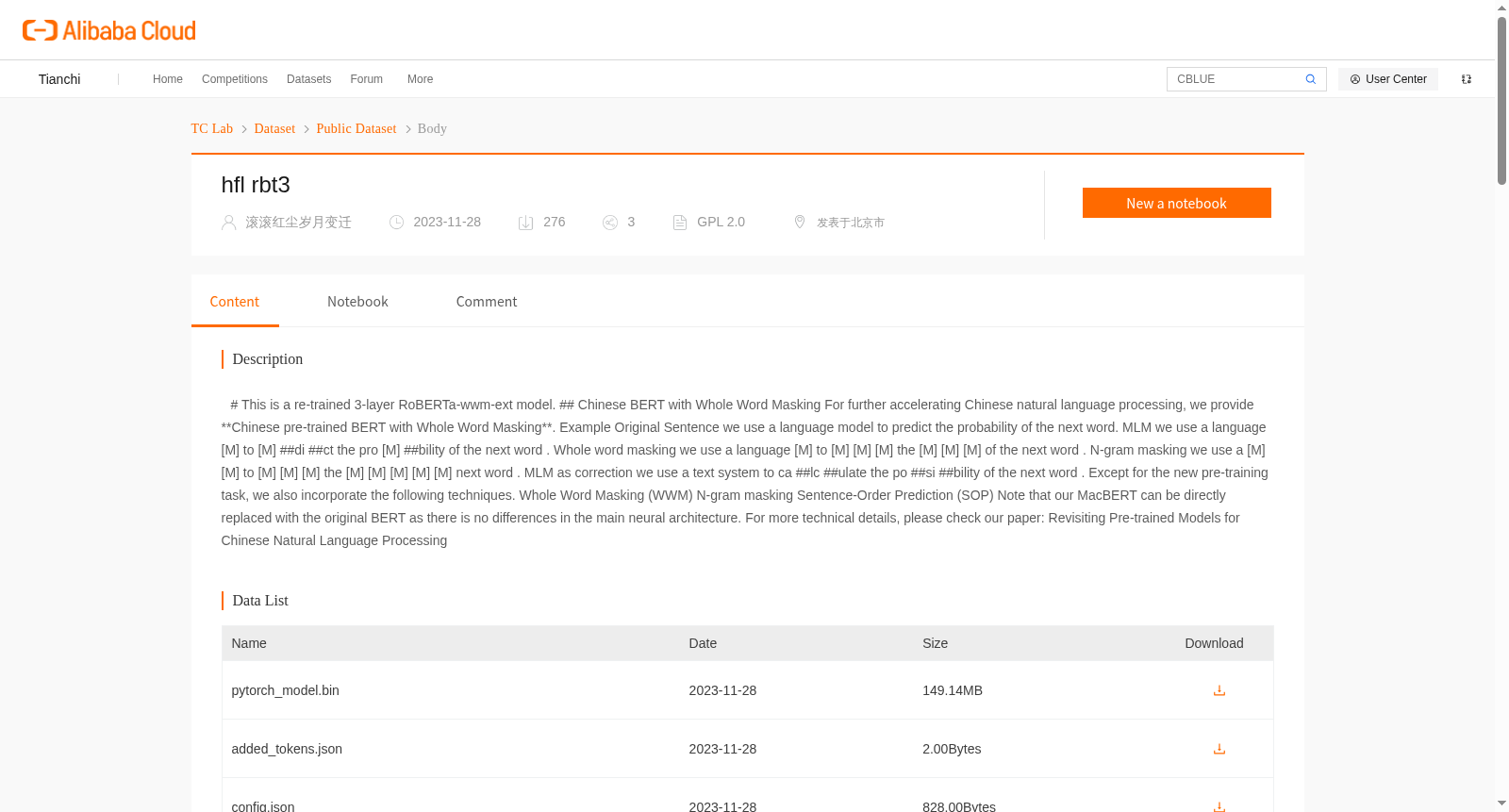Click the GPL 2.0 license text

coord(721,223)
